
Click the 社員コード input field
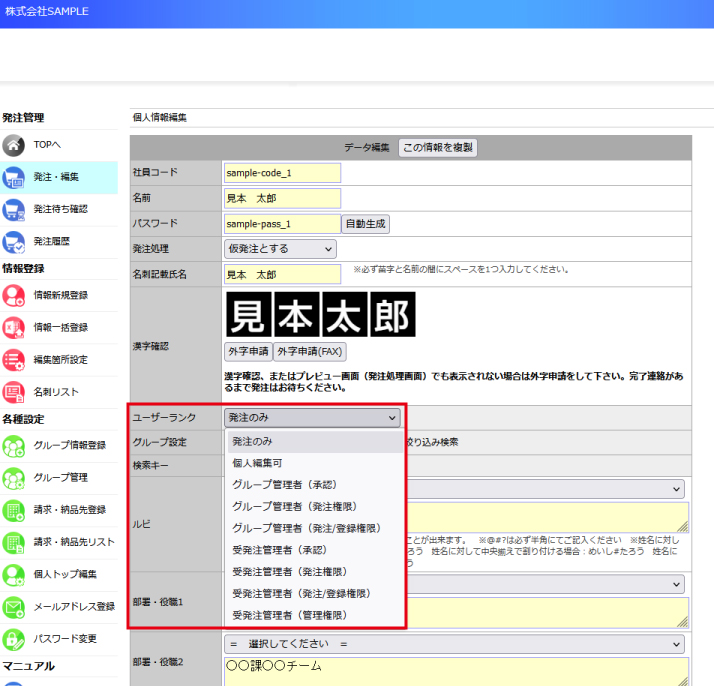[282, 173]
